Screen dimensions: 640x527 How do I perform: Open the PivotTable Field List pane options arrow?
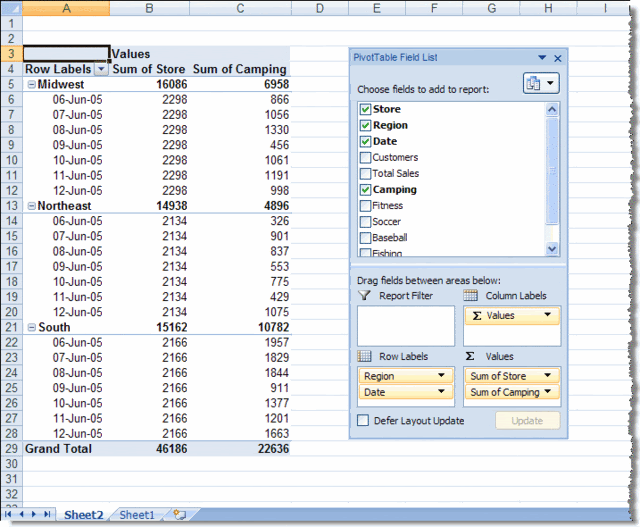542,58
